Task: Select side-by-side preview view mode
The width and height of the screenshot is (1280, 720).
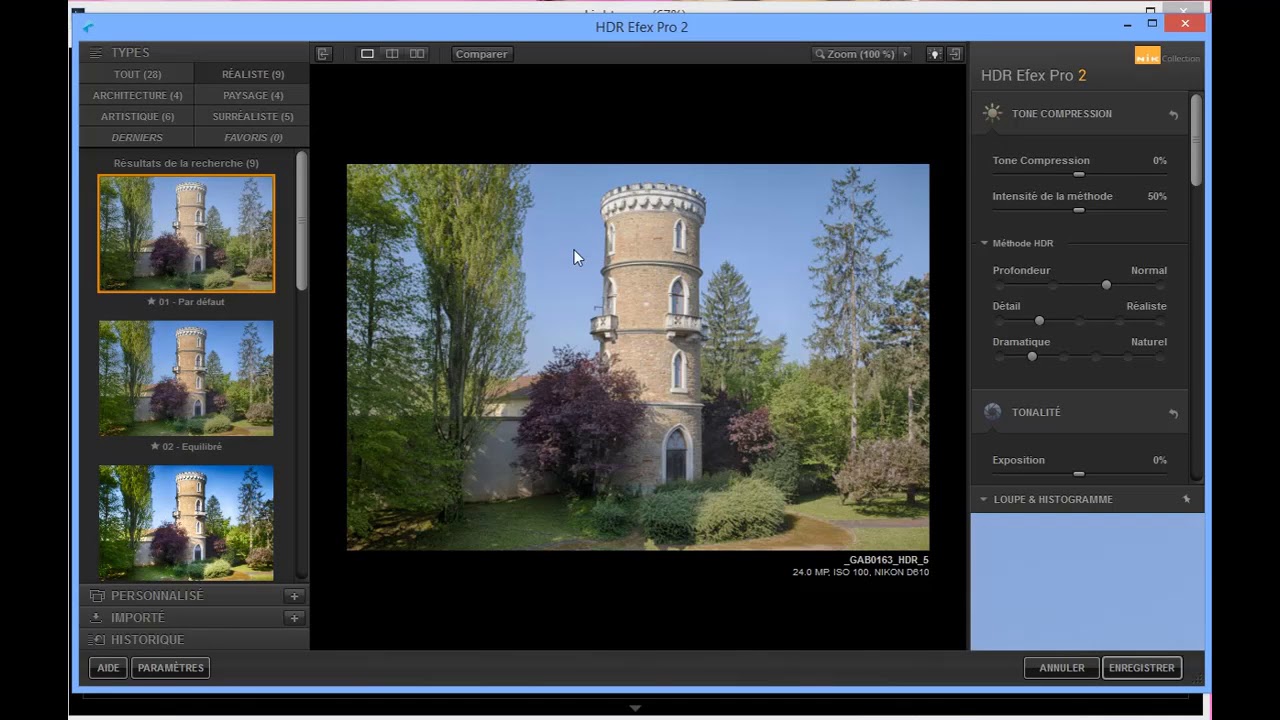Action: pos(417,54)
